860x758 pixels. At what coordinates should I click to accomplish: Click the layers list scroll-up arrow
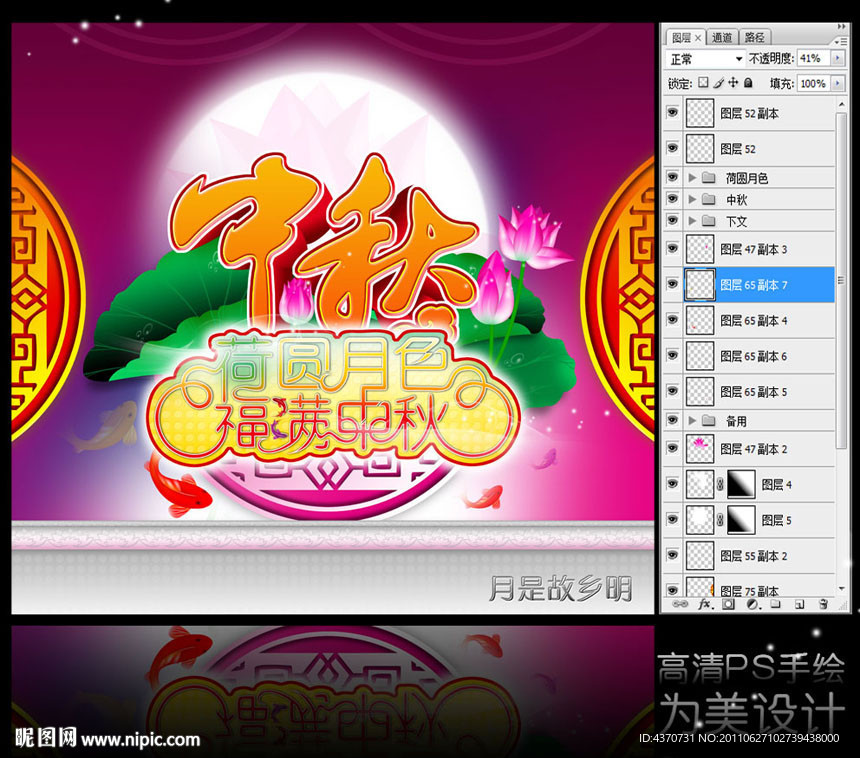(841, 104)
